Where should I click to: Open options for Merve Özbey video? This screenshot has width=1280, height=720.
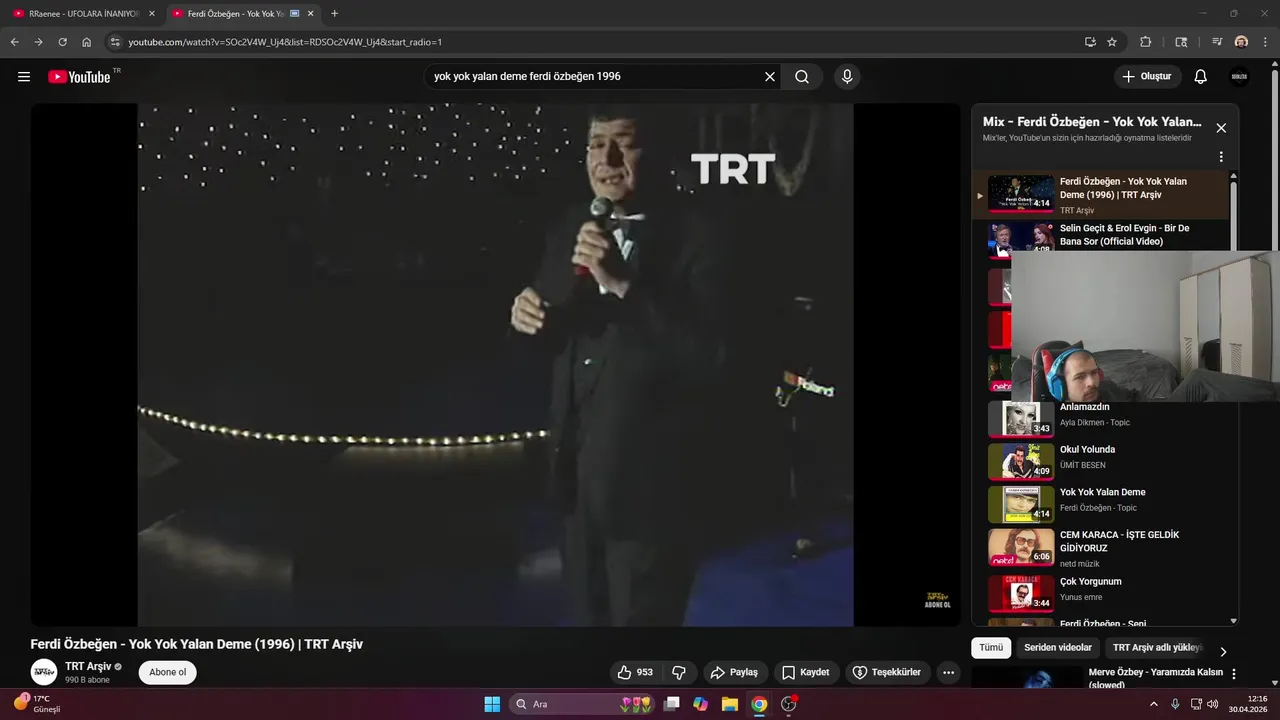pyautogui.click(x=1234, y=674)
